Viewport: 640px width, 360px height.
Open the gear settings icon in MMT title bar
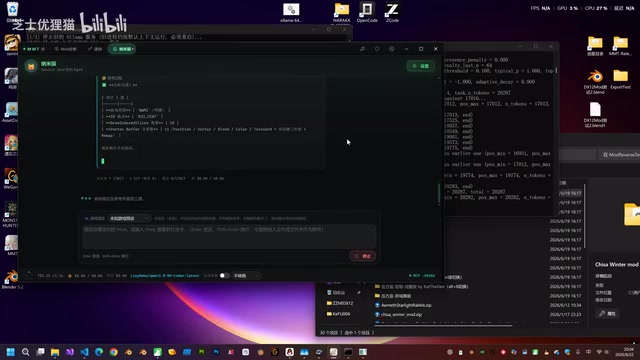click(x=391, y=49)
